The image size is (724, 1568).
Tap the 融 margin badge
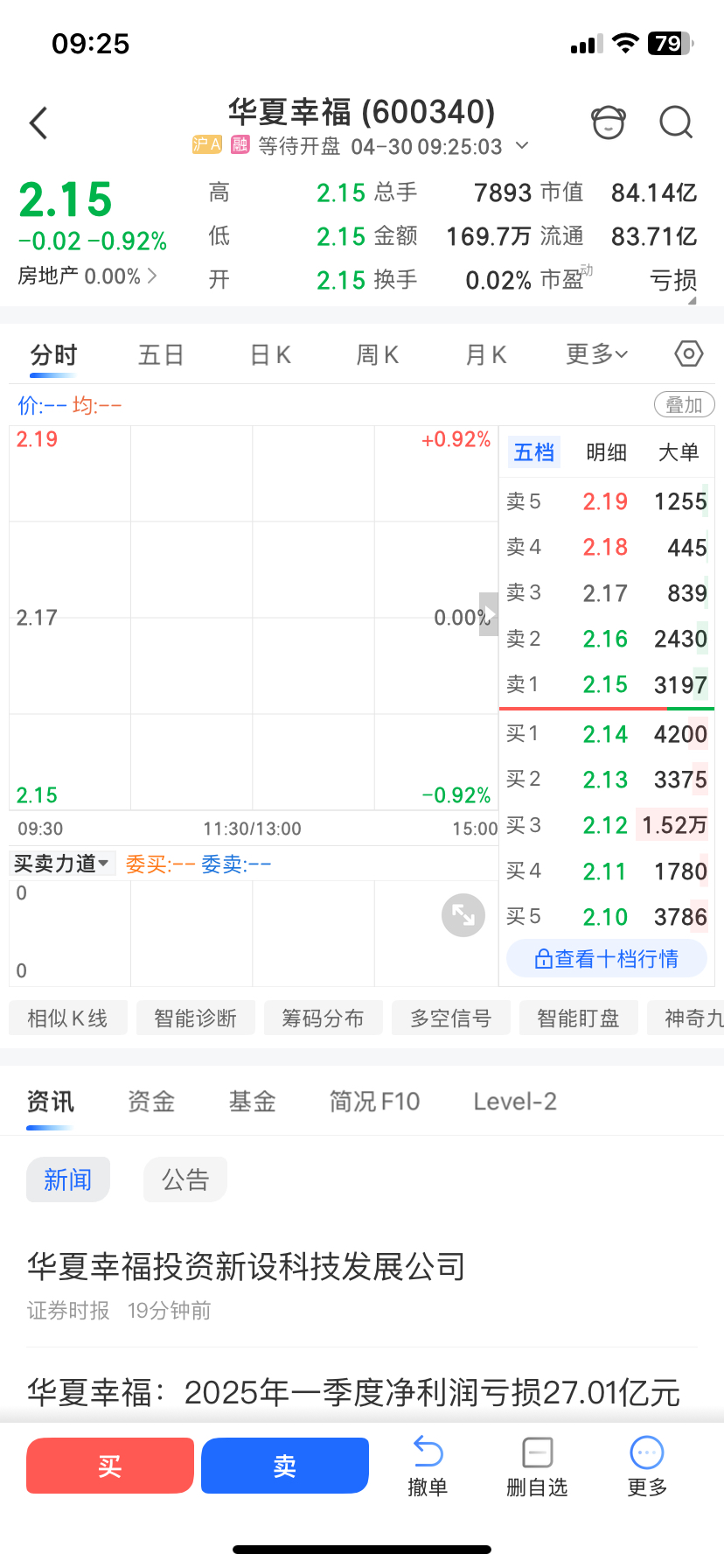(x=240, y=144)
